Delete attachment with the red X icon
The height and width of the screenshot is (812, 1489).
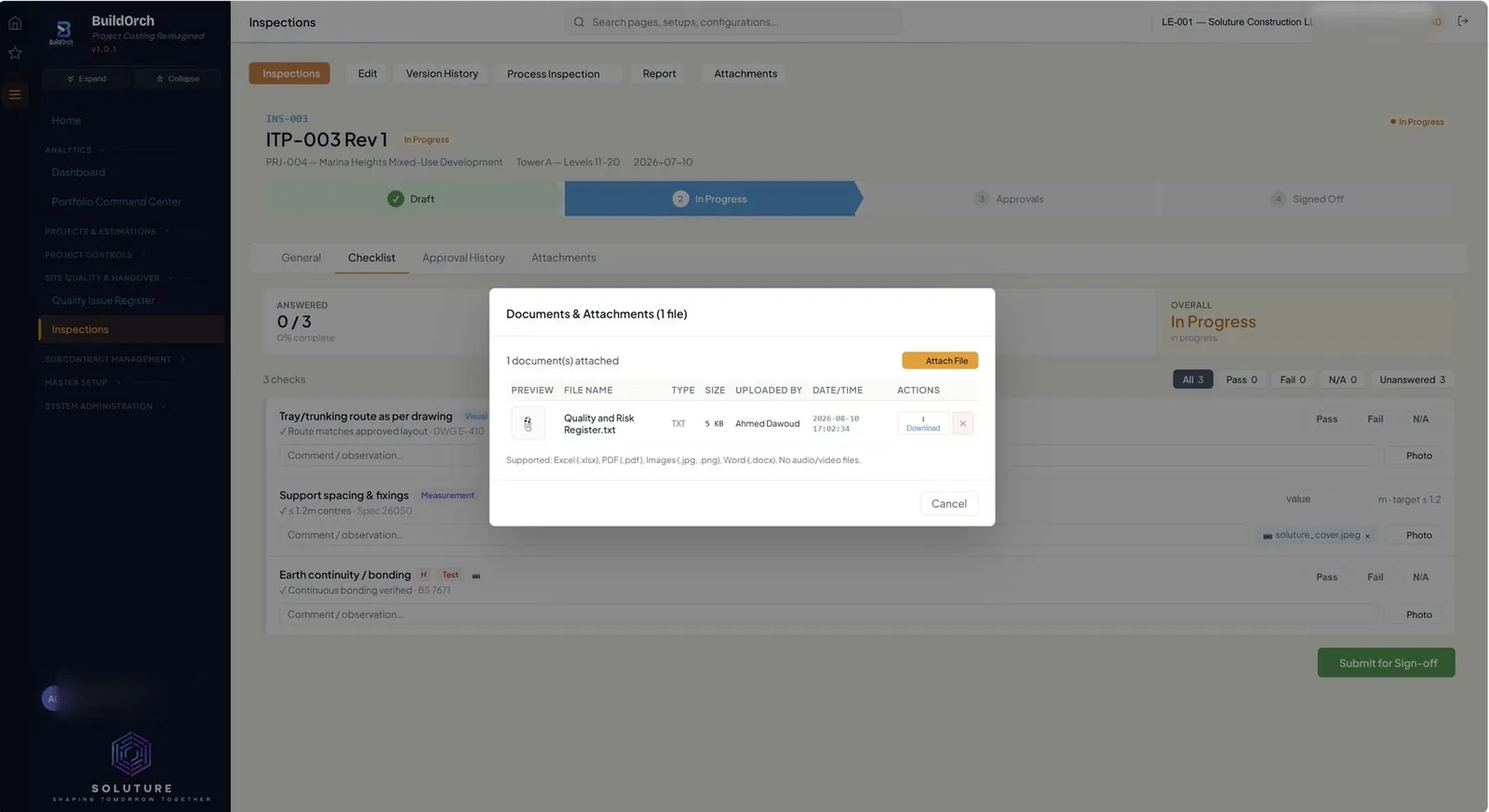pos(963,423)
